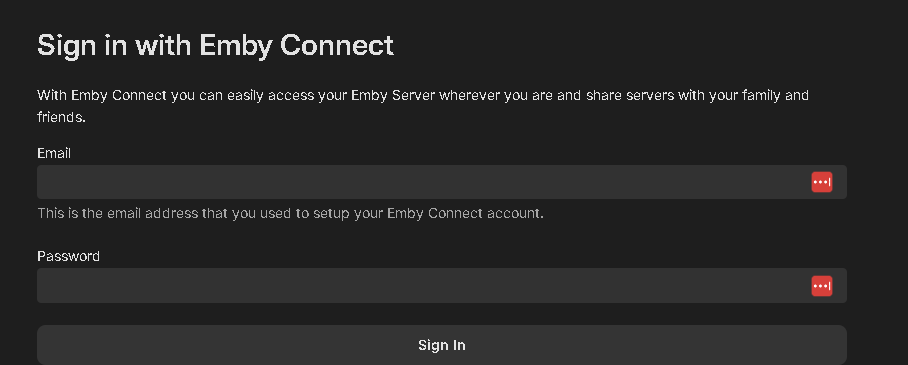Click the word 'friends.' in the description

tap(61, 117)
